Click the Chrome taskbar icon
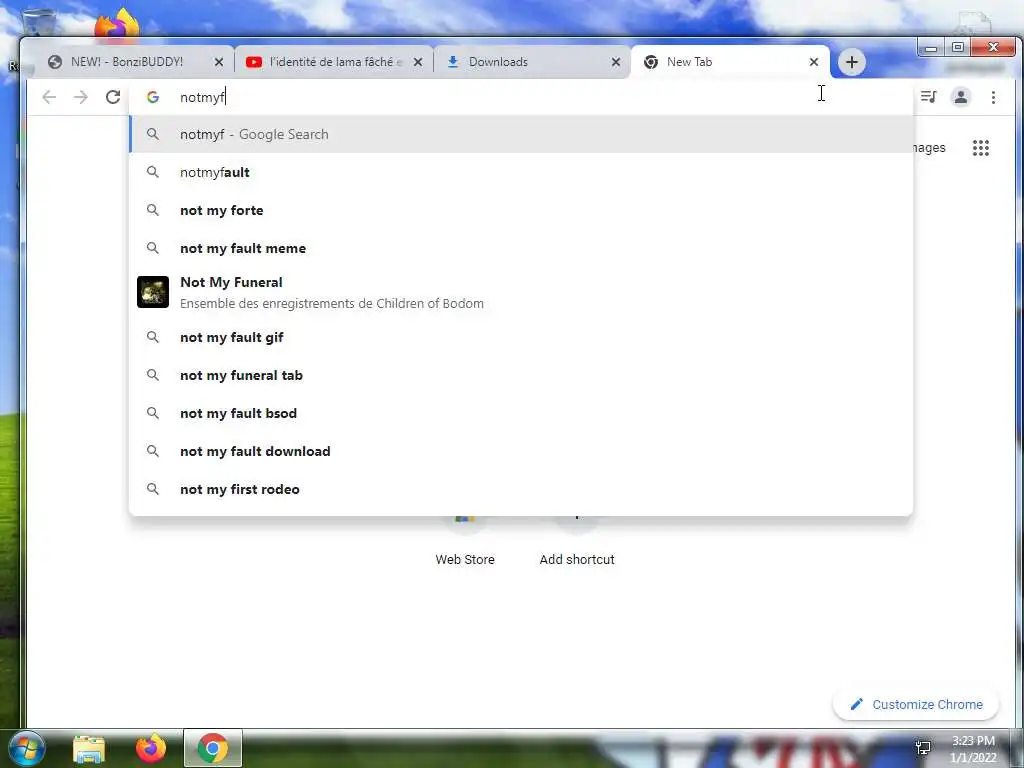Viewport: 1024px width, 768px height. [x=212, y=748]
